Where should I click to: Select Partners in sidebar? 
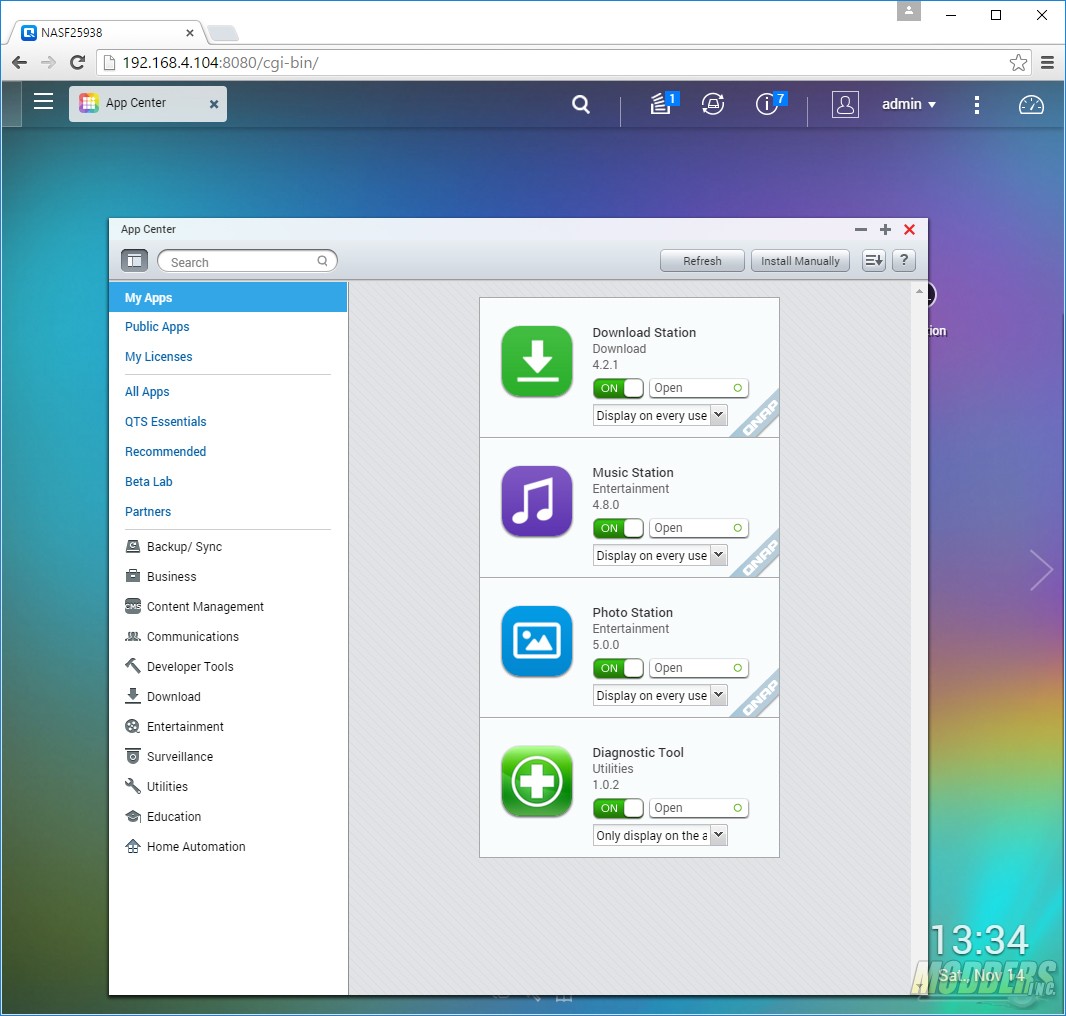(x=148, y=511)
